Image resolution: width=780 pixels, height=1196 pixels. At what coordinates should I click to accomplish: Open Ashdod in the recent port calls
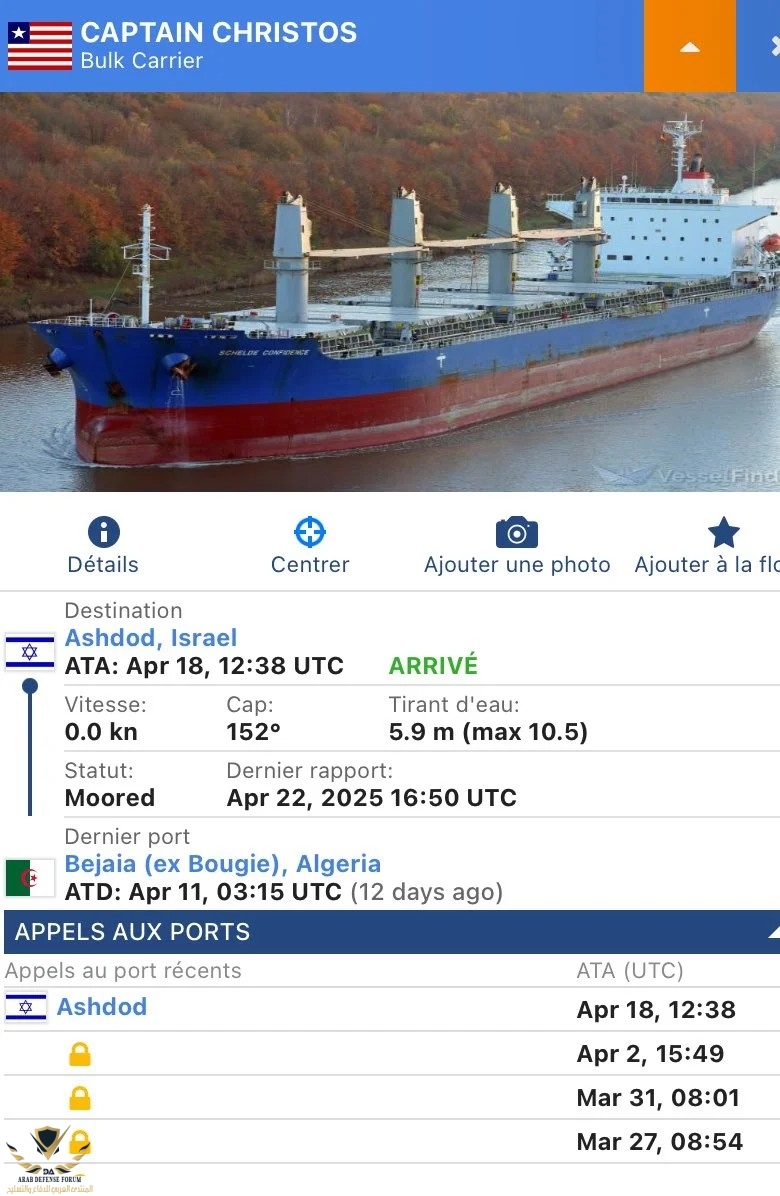click(x=102, y=1007)
